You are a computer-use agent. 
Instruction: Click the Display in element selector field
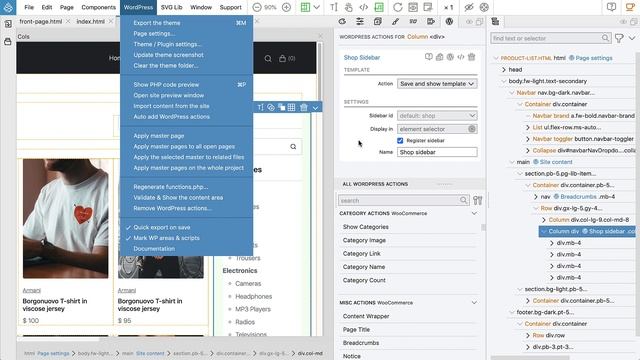437,129
